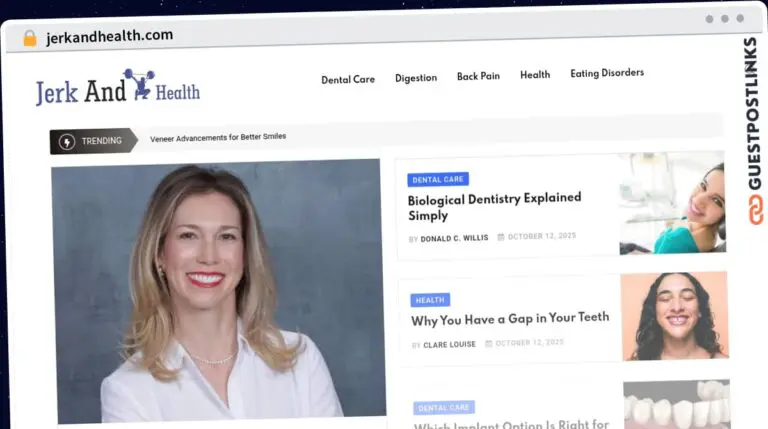Open the Digestion menu item
Viewport: 768px width, 429px height.
(415, 78)
